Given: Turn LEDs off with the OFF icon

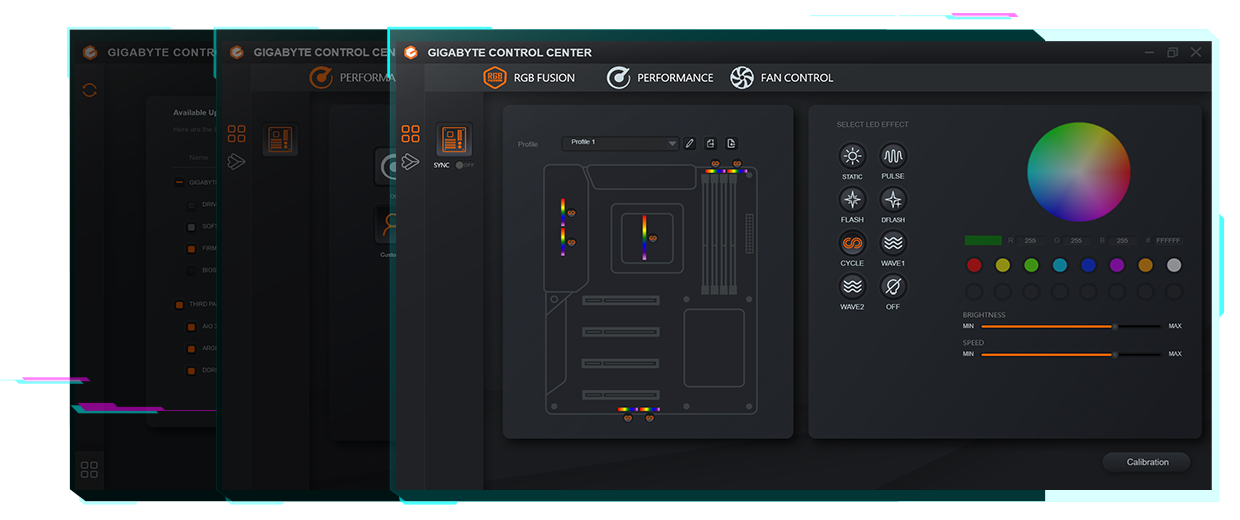Looking at the screenshot, I should [x=893, y=287].
